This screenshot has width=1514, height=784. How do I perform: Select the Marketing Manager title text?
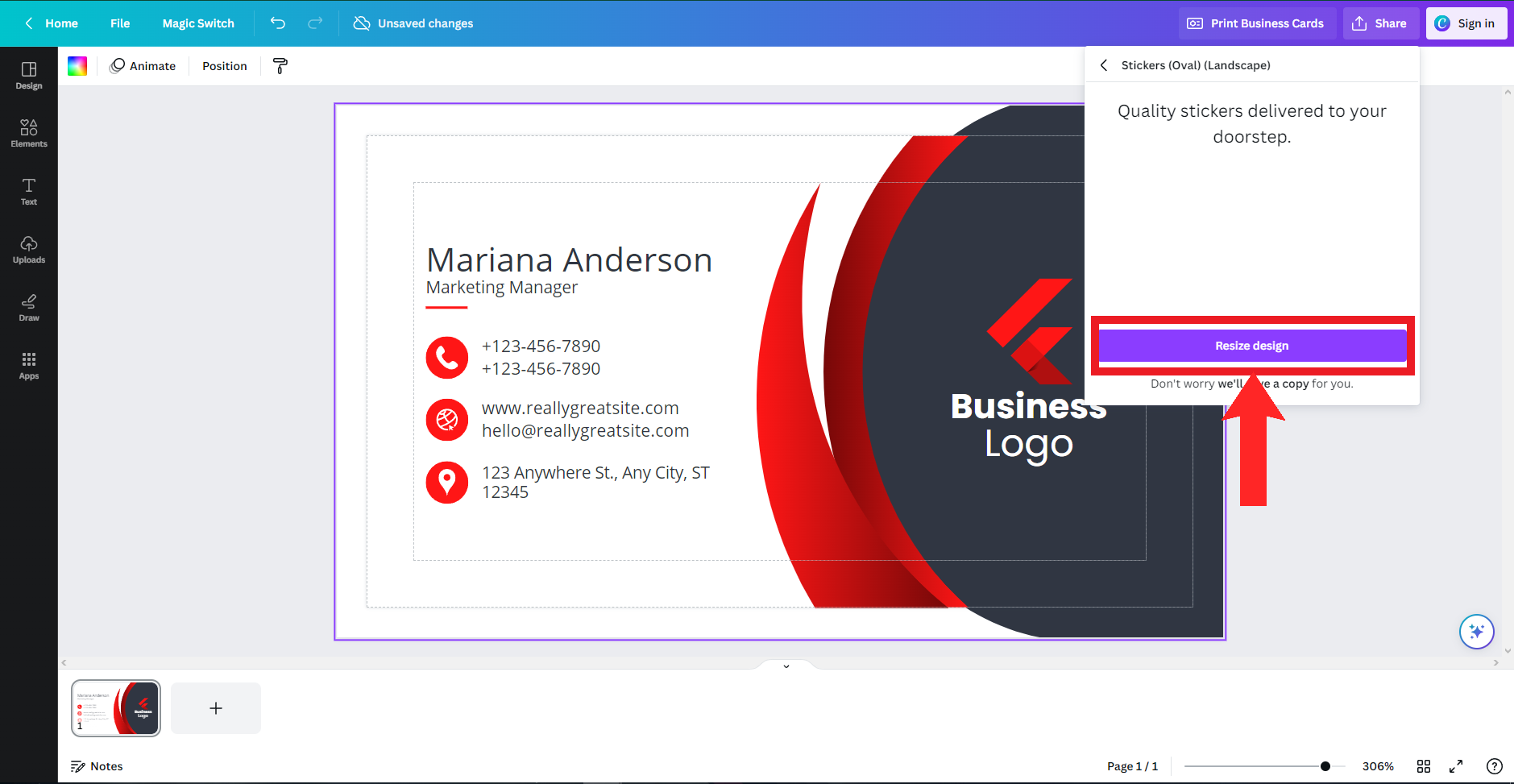(502, 288)
